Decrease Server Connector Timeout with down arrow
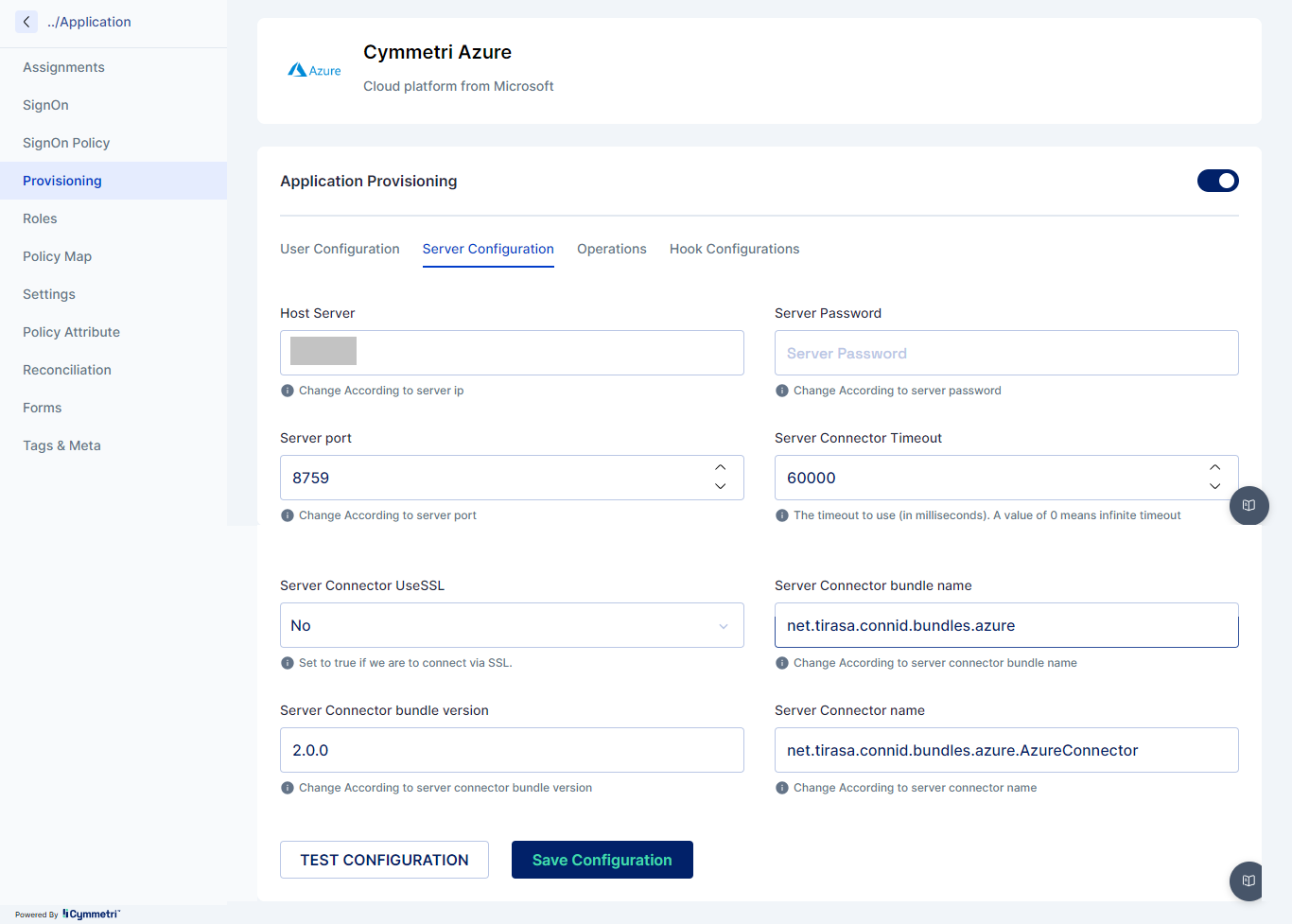The height and width of the screenshot is (924, 1292). click(x=1215, y=486)
